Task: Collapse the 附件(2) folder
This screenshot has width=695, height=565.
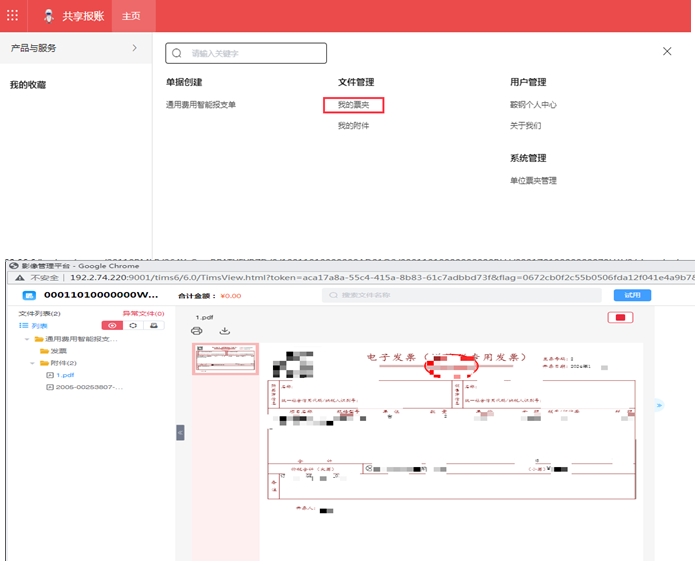Action: tap(32, 363)
